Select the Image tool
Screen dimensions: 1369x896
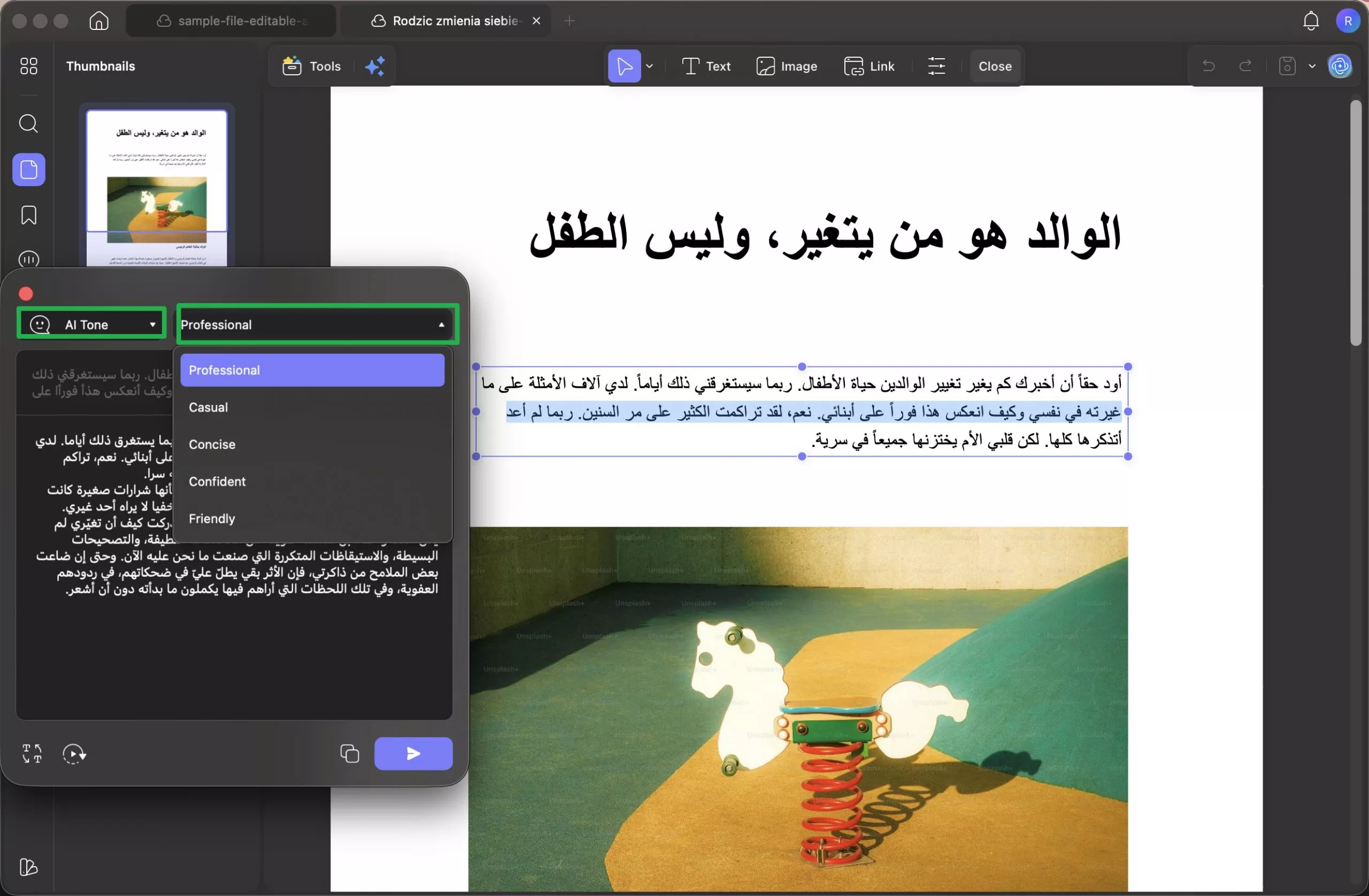click(x=786, y=66)
